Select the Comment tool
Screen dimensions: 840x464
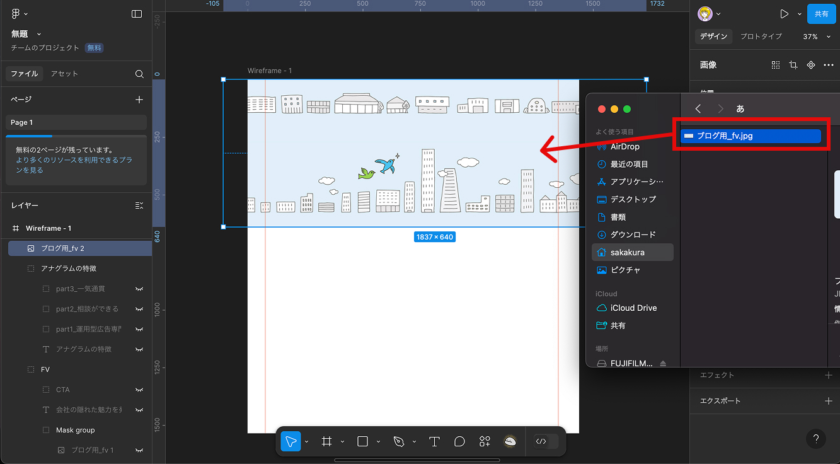(x=459, y=441)
